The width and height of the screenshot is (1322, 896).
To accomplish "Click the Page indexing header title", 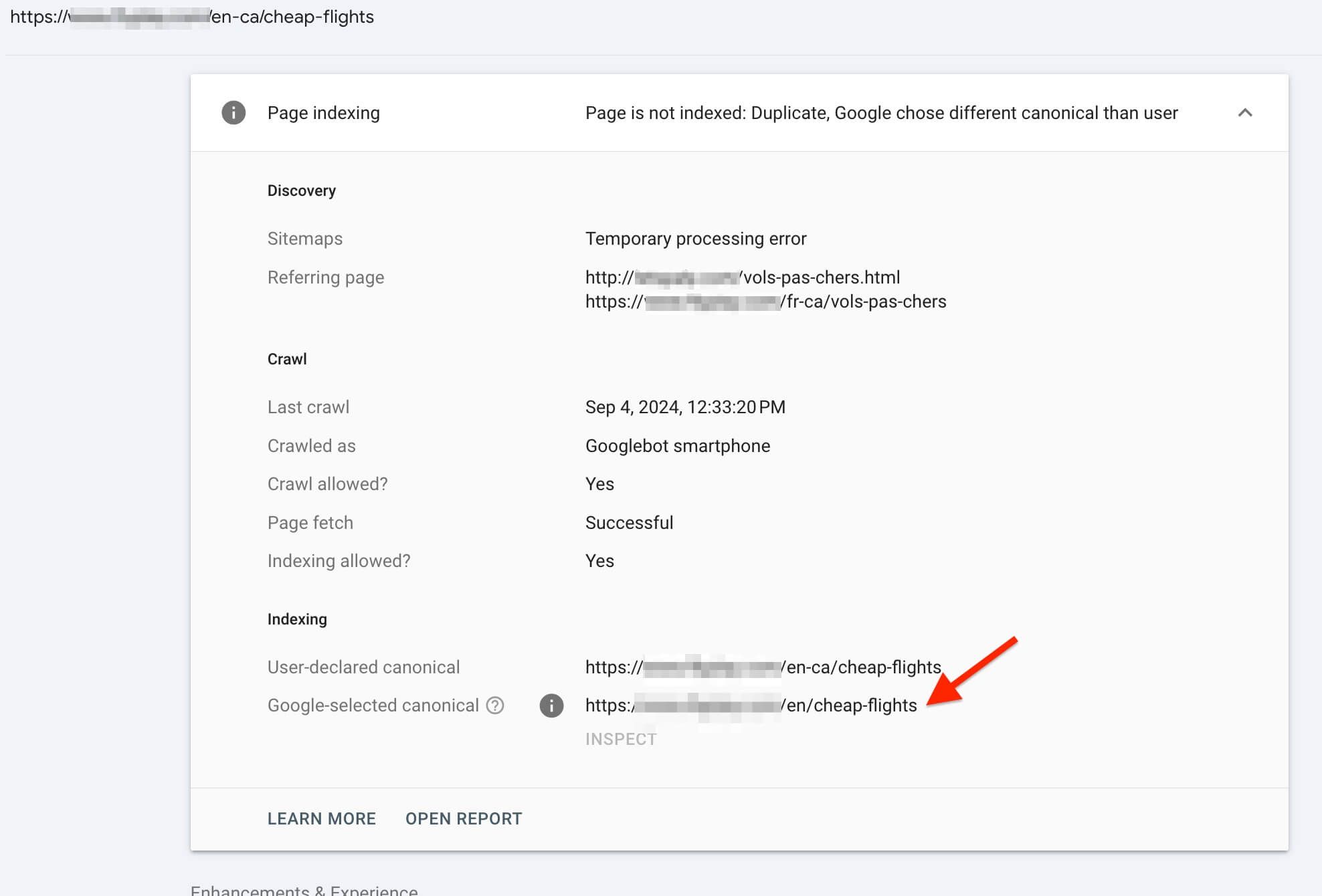I will coord(323,112).
